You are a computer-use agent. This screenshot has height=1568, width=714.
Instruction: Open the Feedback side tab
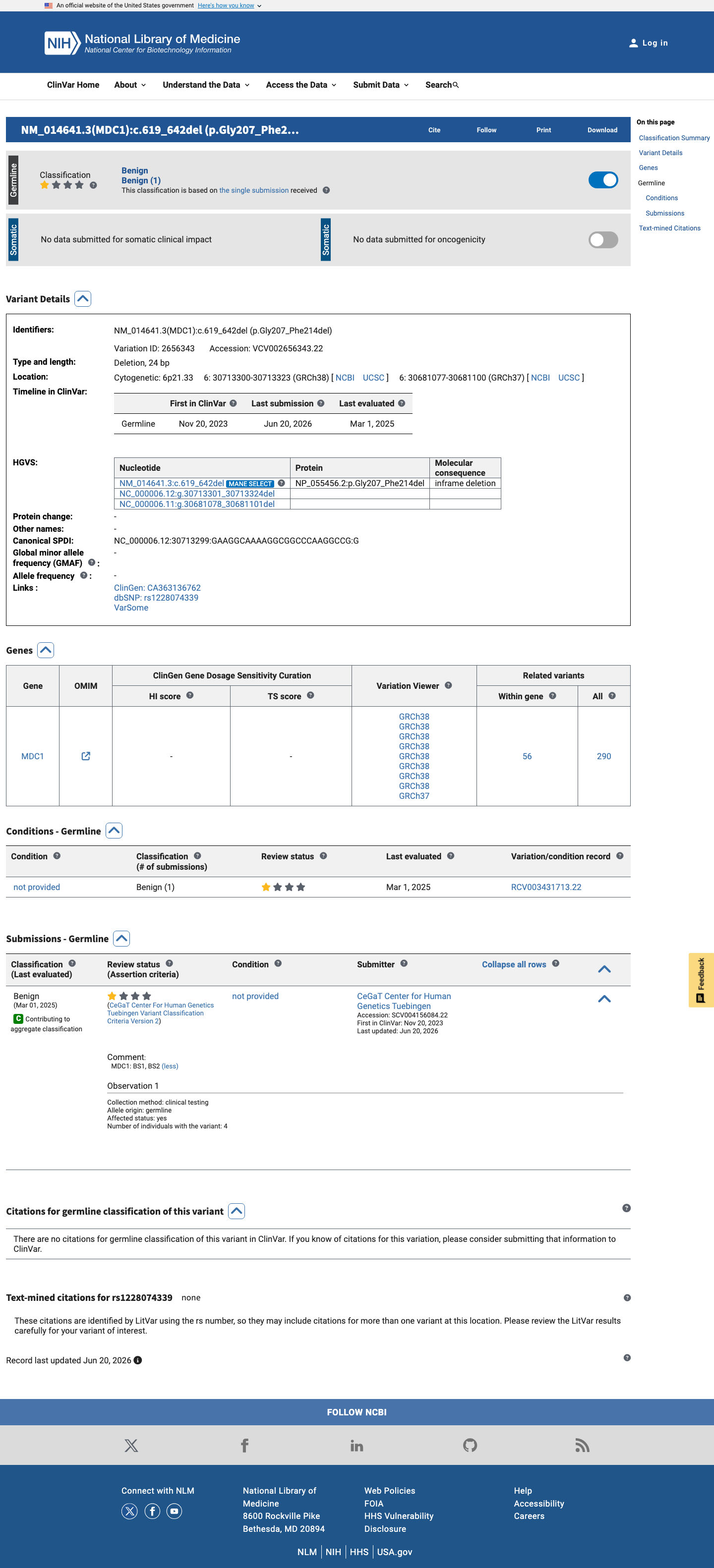701,980
